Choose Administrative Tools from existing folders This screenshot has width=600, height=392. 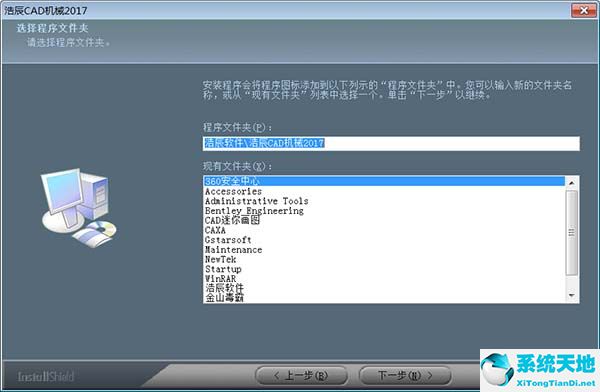coord(384,201)
